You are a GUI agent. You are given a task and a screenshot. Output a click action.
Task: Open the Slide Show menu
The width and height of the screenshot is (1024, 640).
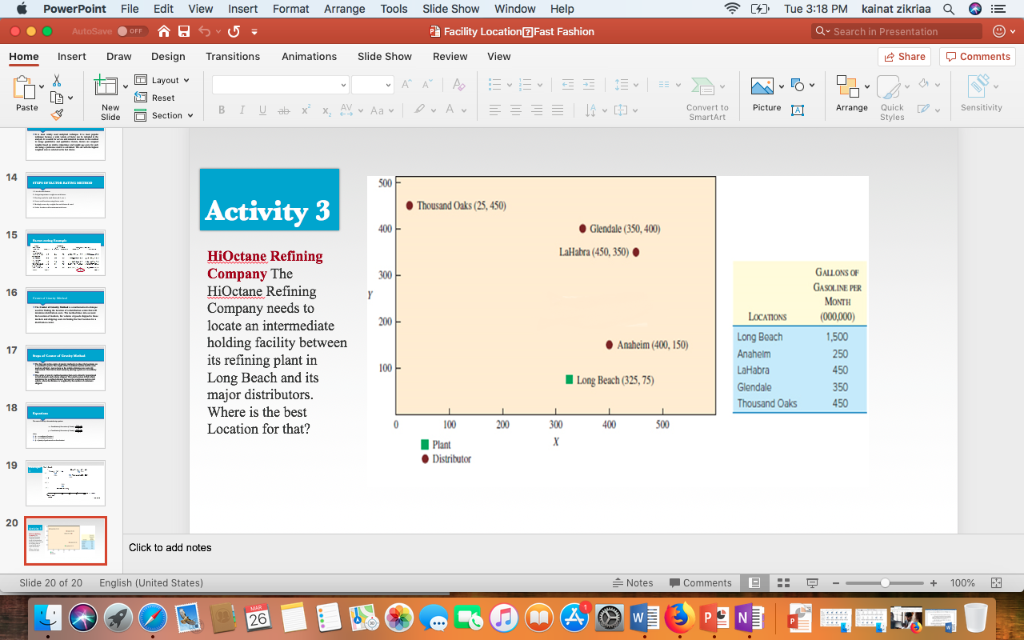tap(451, 9)
